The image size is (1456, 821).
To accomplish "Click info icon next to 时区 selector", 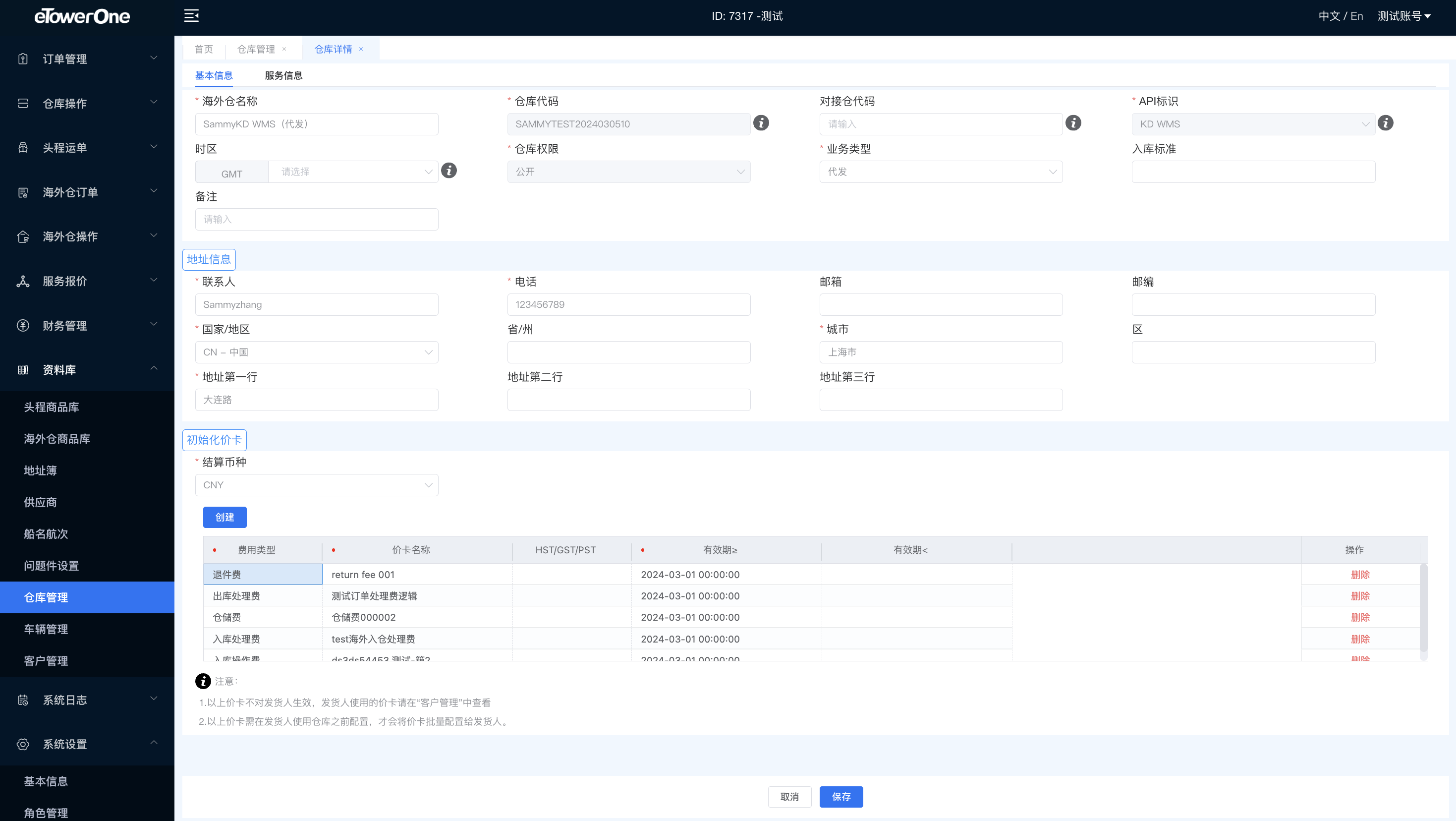I will 449,170.
